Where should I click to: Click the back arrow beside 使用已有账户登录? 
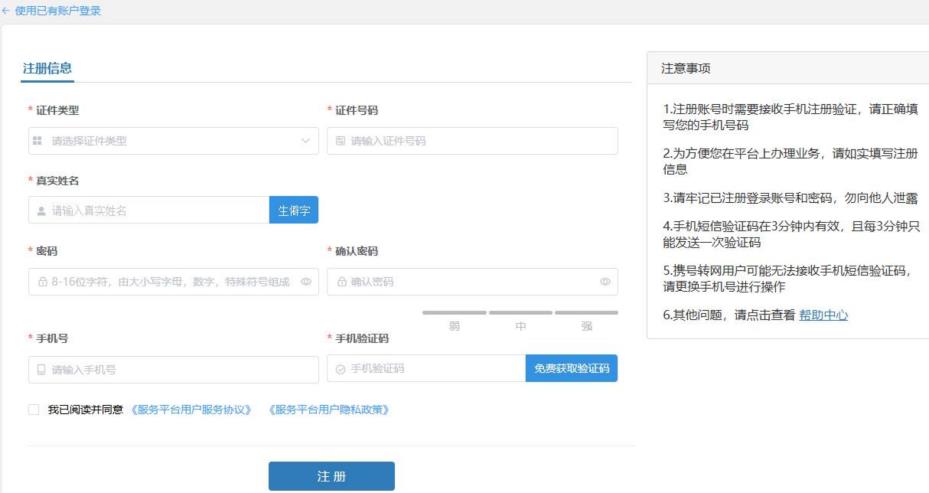6,11
